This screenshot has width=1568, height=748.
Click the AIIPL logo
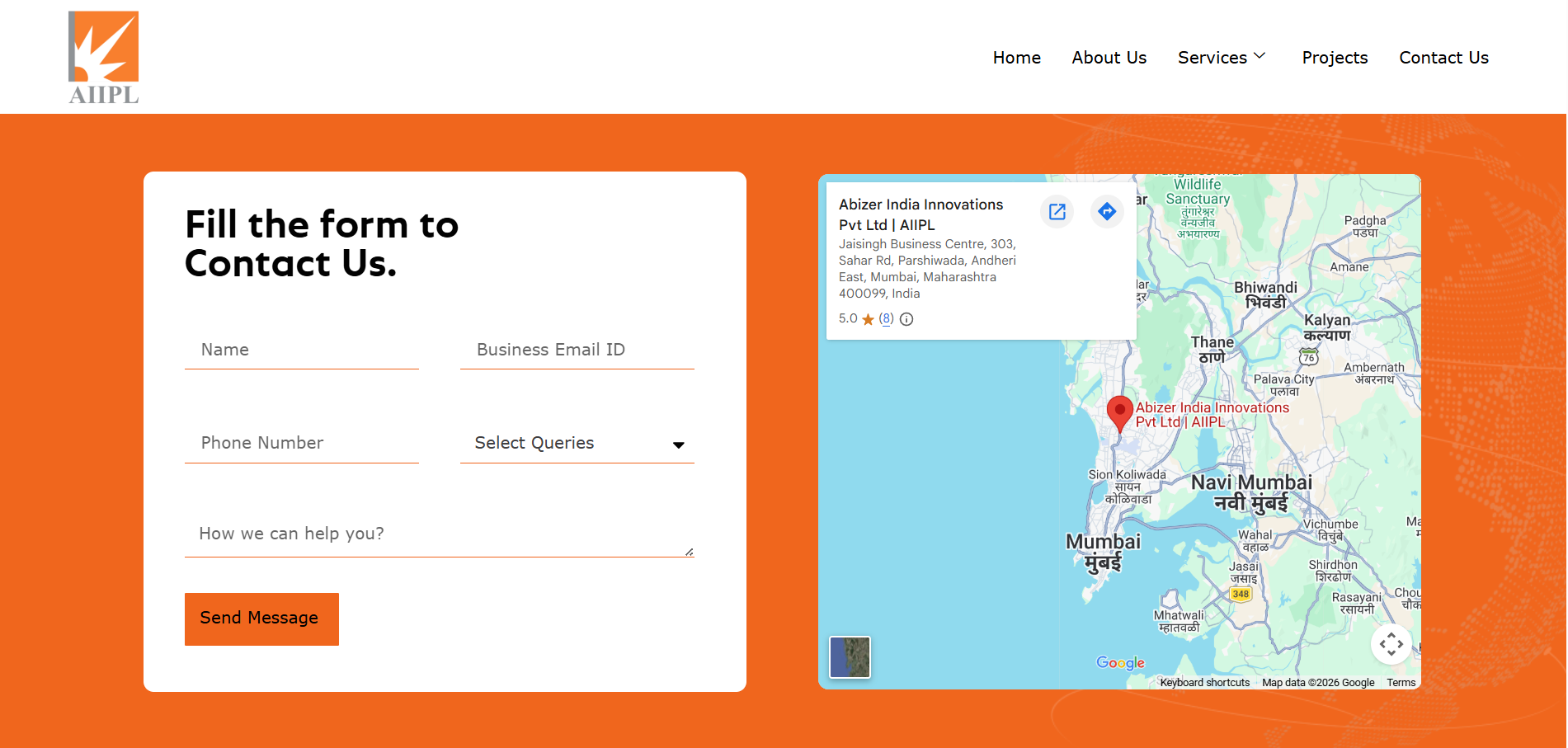(103, 58)
